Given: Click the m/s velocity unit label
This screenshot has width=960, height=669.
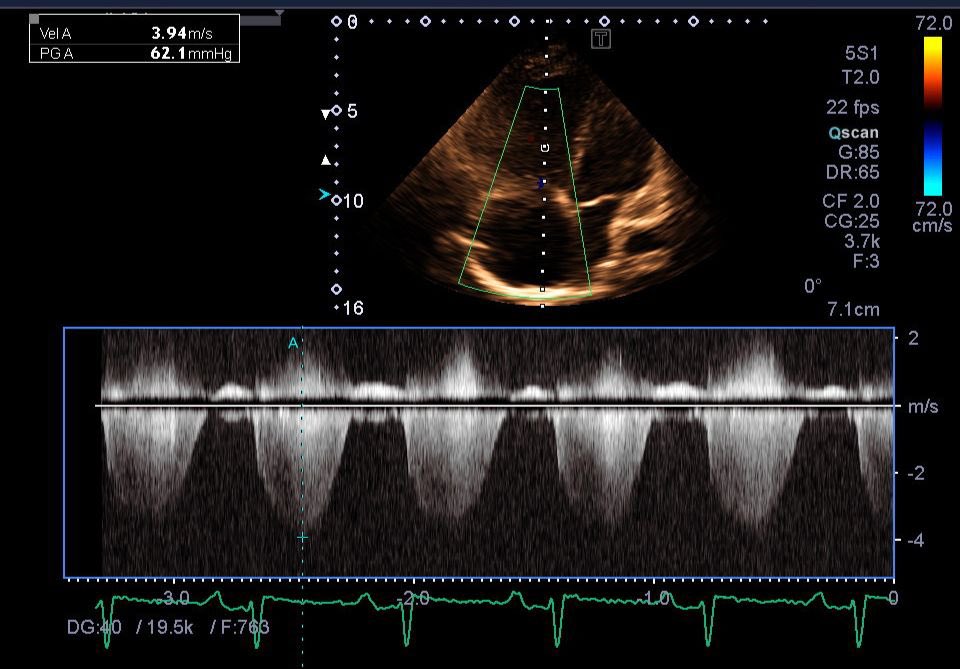Looking at the screenshot, I should coord(923,406).
